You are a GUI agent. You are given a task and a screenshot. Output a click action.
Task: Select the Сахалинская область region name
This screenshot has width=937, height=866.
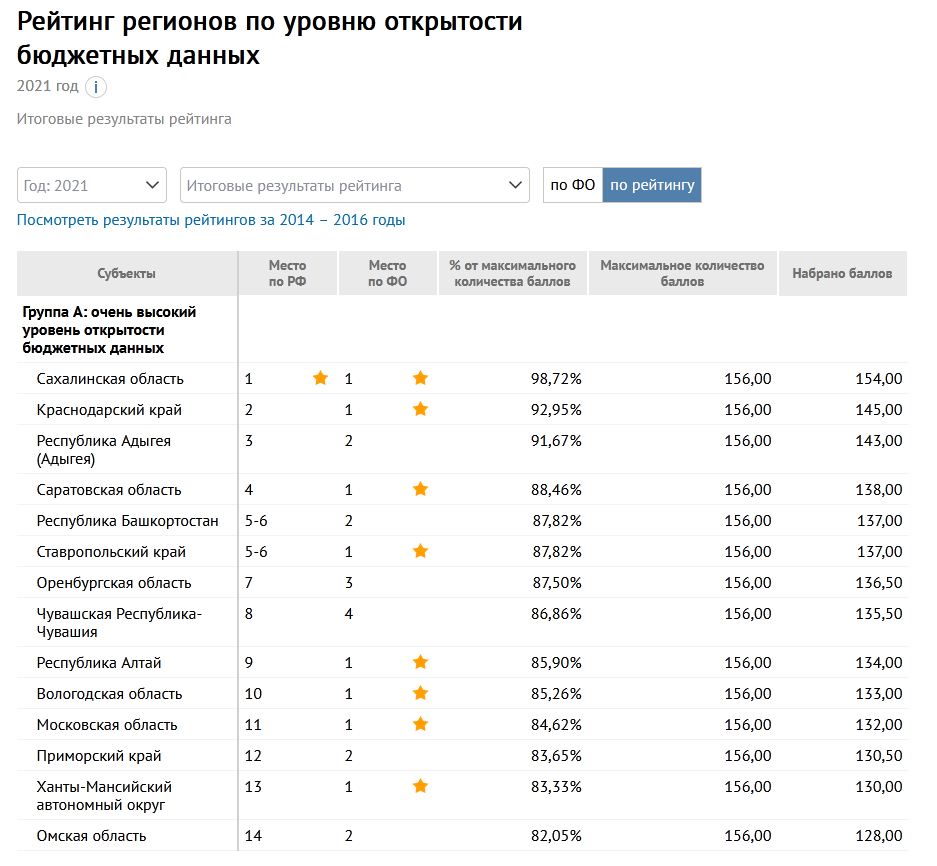pyautogui.click(x=110, y=379)
